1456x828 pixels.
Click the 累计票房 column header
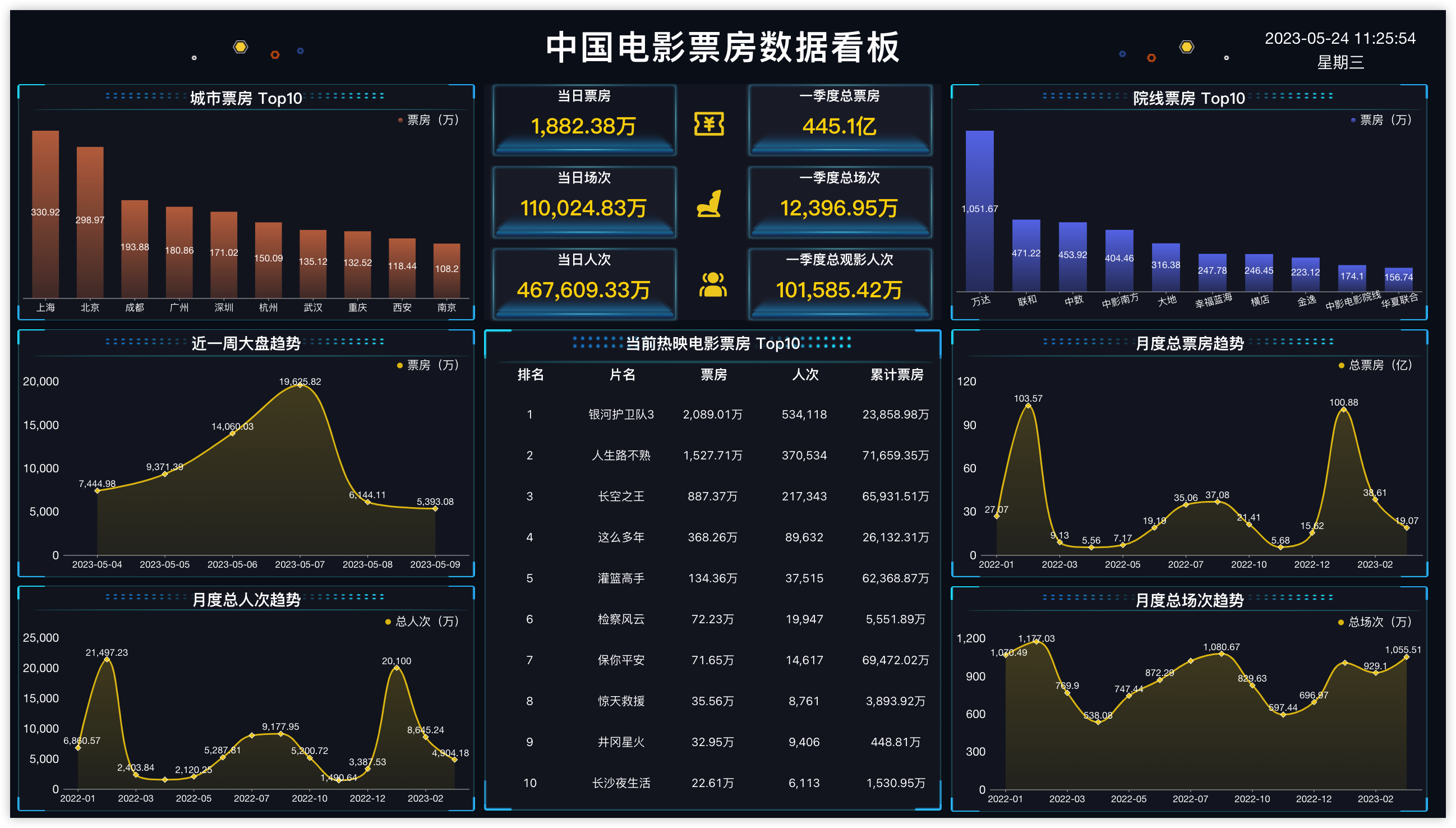(x=897, y=374)
